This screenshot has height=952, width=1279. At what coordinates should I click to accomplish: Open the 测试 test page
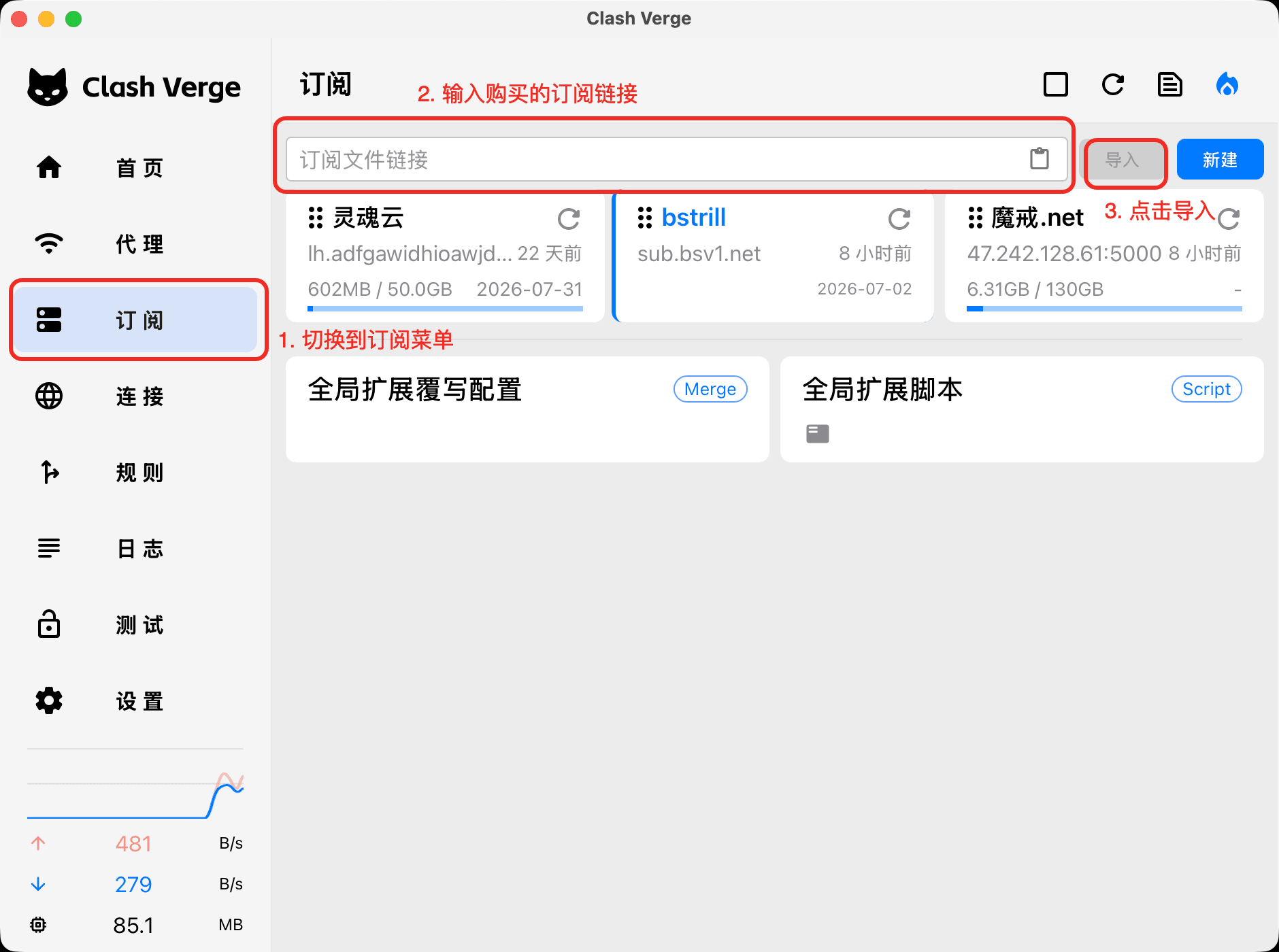[x=135, y=624]
